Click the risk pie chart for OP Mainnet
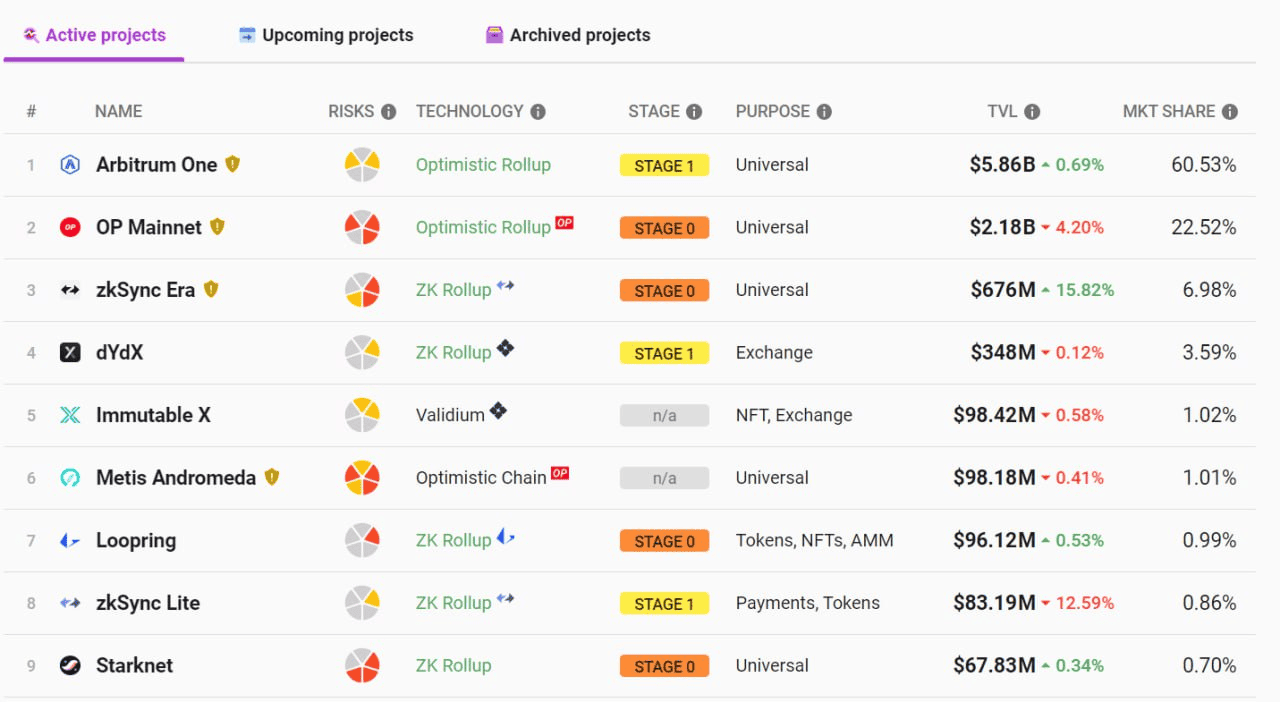 pyautogui.click(x=362, y=228)
